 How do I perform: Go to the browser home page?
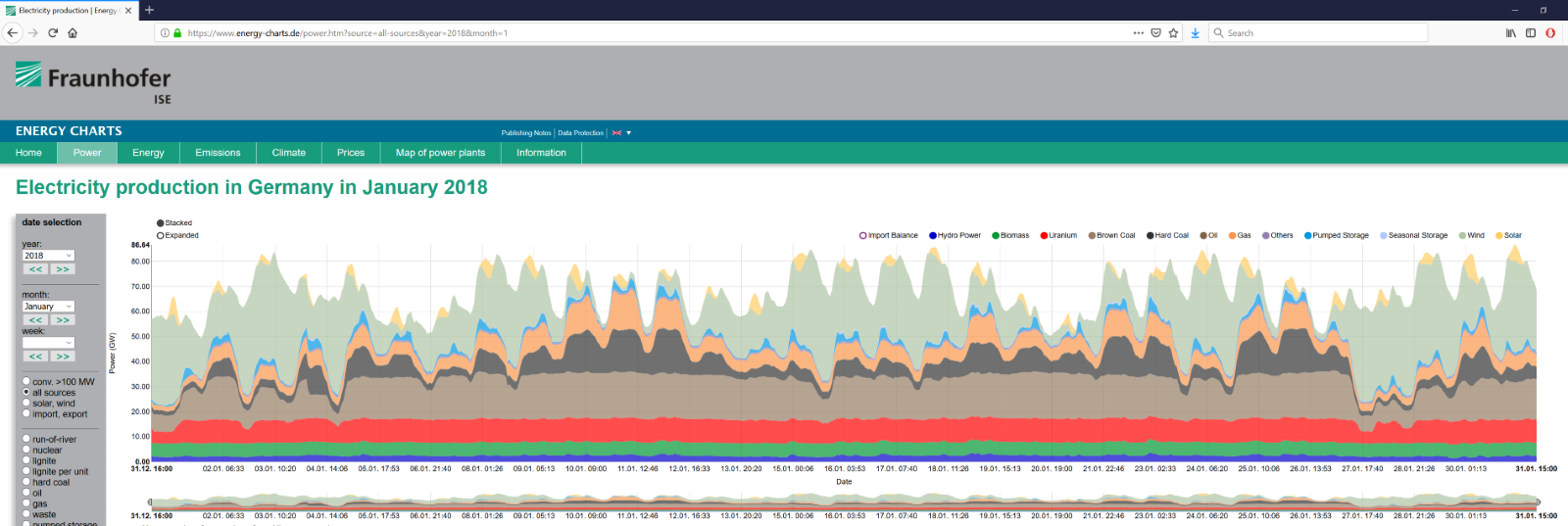73,33
